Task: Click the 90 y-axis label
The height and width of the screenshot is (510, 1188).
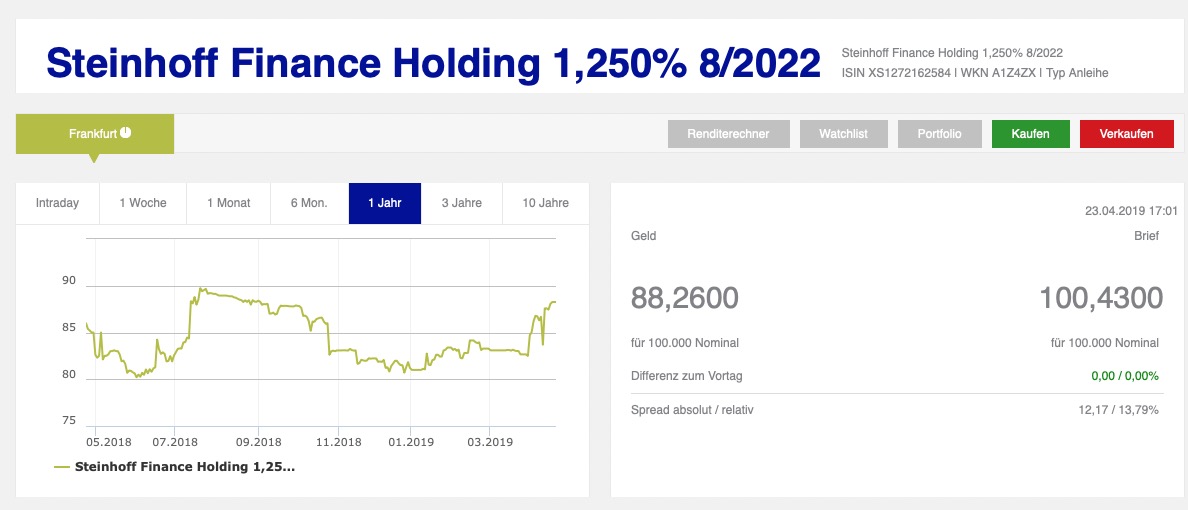Action: (x=69, y=280)
